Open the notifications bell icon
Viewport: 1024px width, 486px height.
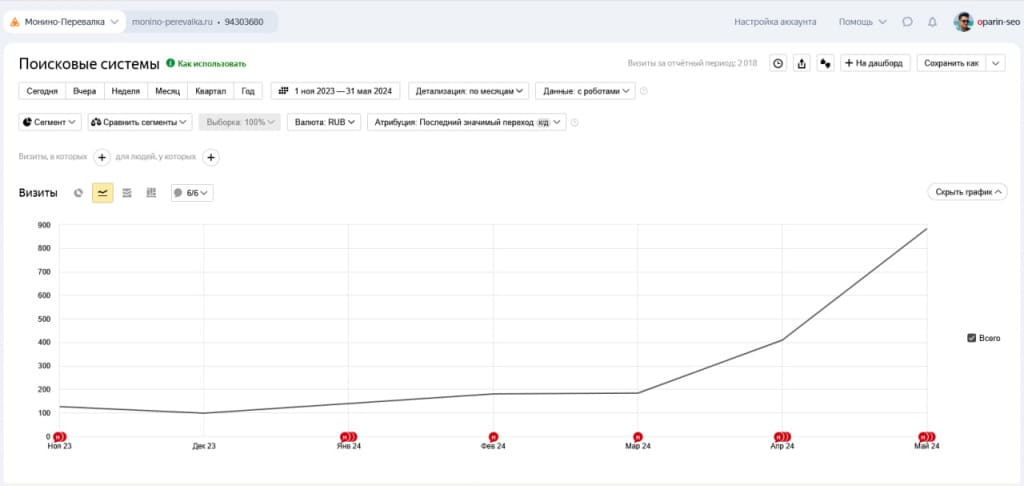click(933, 22)
